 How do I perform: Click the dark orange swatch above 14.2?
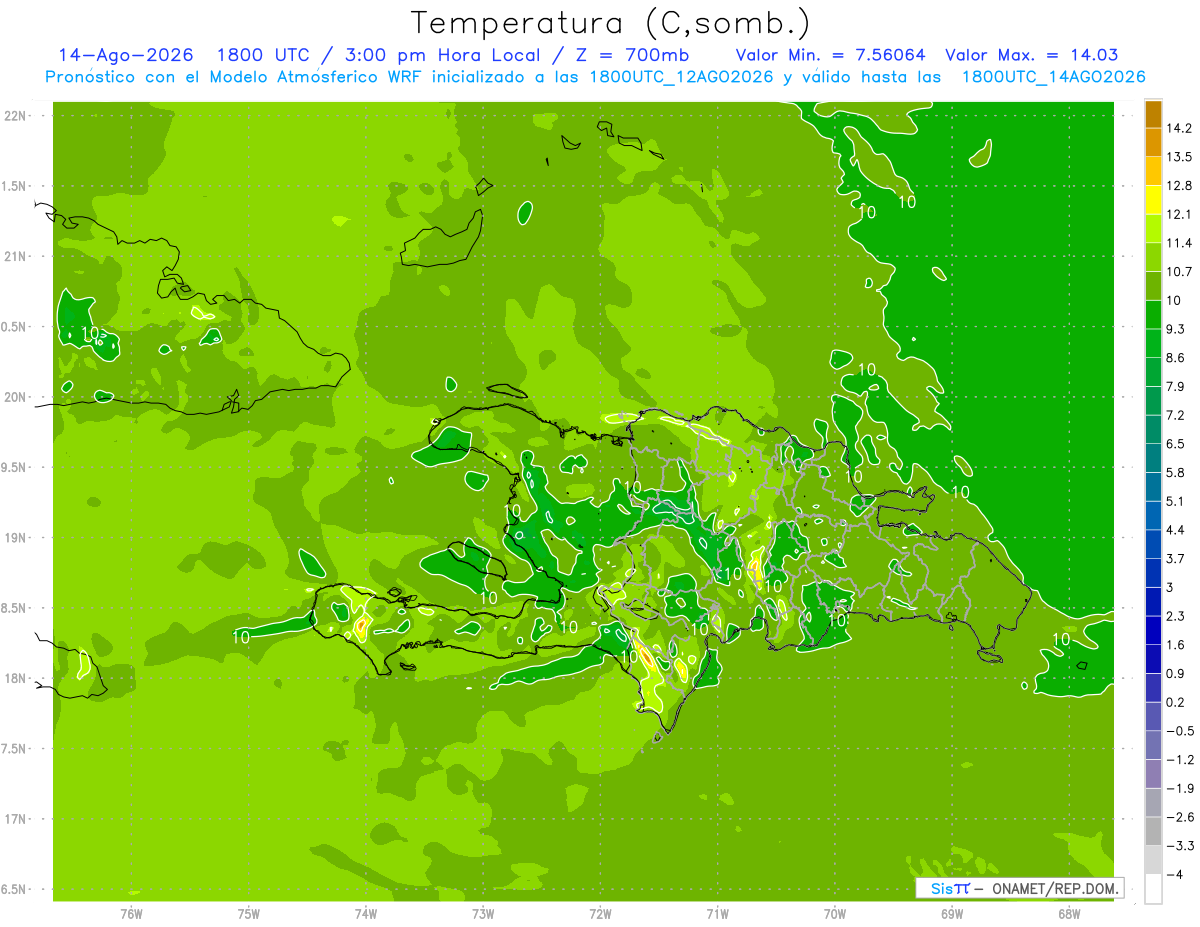tap(1153, 114)
